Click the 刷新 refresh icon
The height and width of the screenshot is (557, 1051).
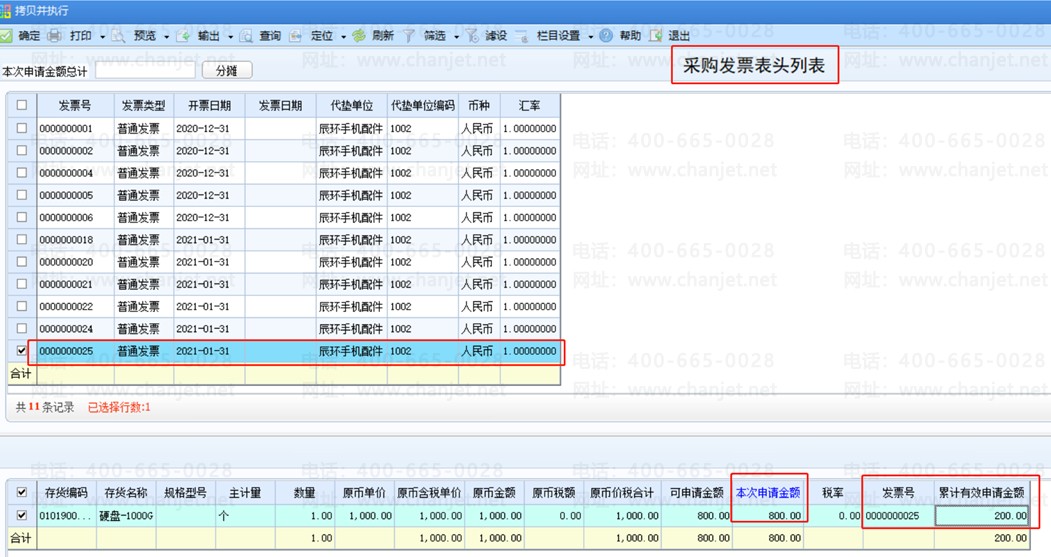[358, 36]
